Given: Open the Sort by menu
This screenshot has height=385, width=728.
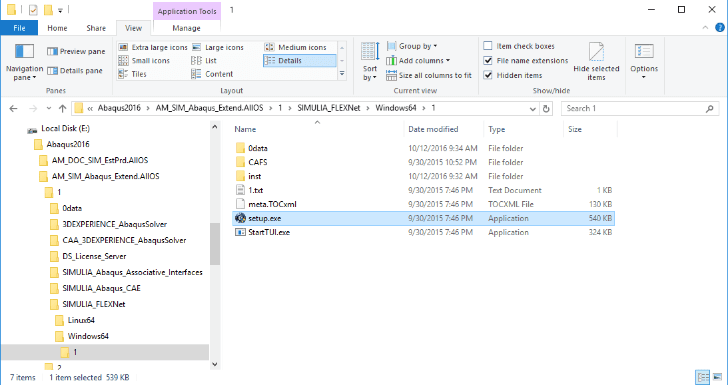Looking at the screenshot, I should pyautogui.click(x=370, y=62).
